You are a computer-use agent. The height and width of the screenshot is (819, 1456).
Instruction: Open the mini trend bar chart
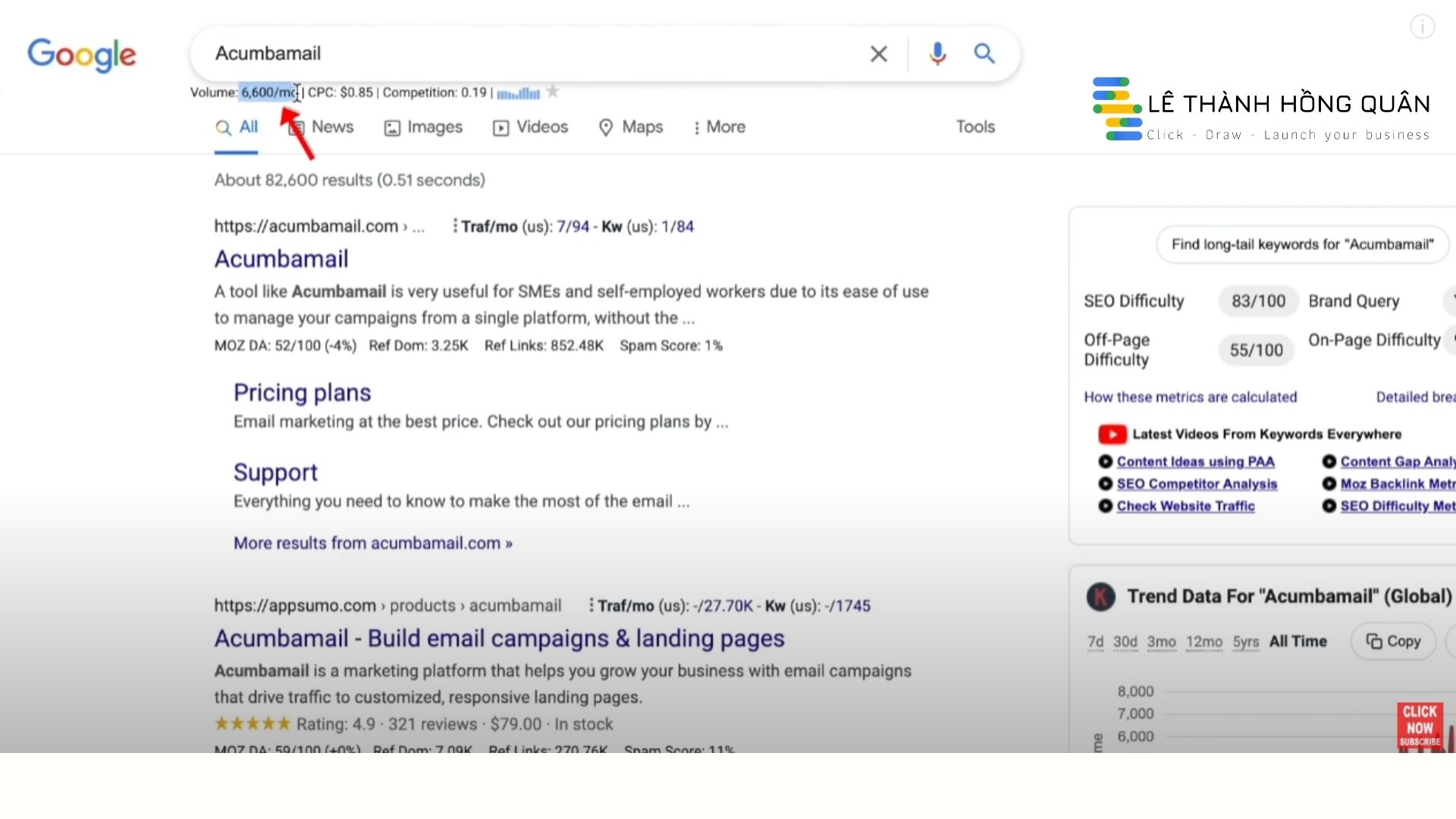coord(518,93)
